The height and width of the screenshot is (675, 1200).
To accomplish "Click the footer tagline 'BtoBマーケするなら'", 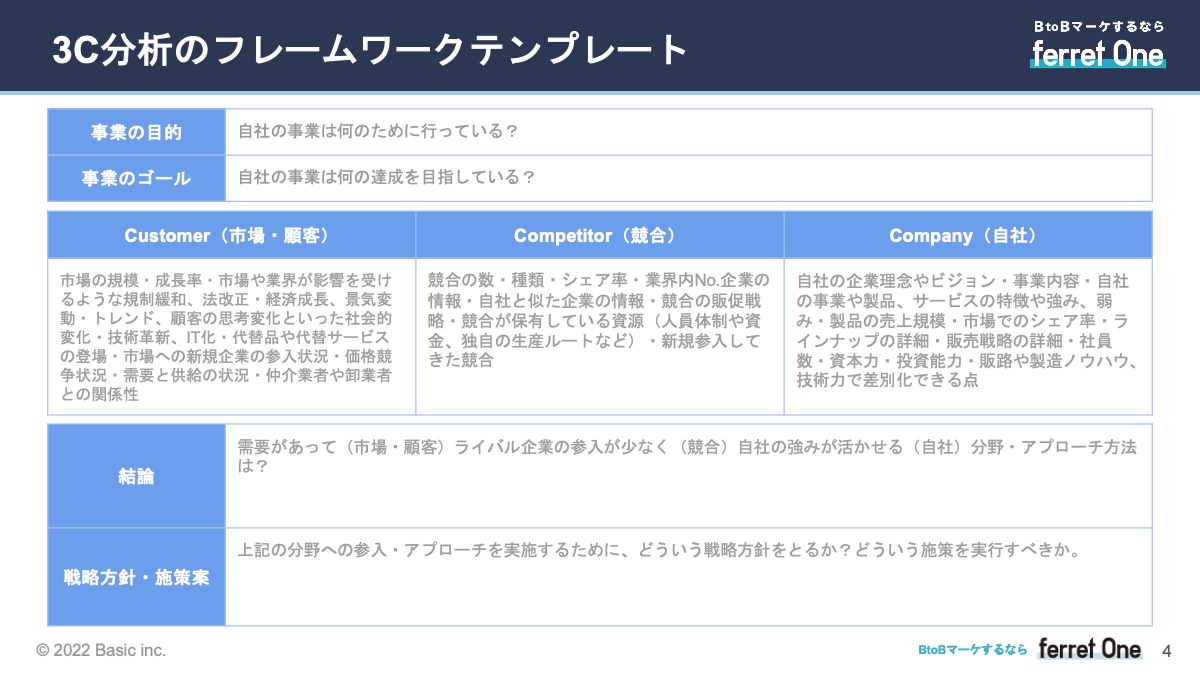I will click(972, 650).
